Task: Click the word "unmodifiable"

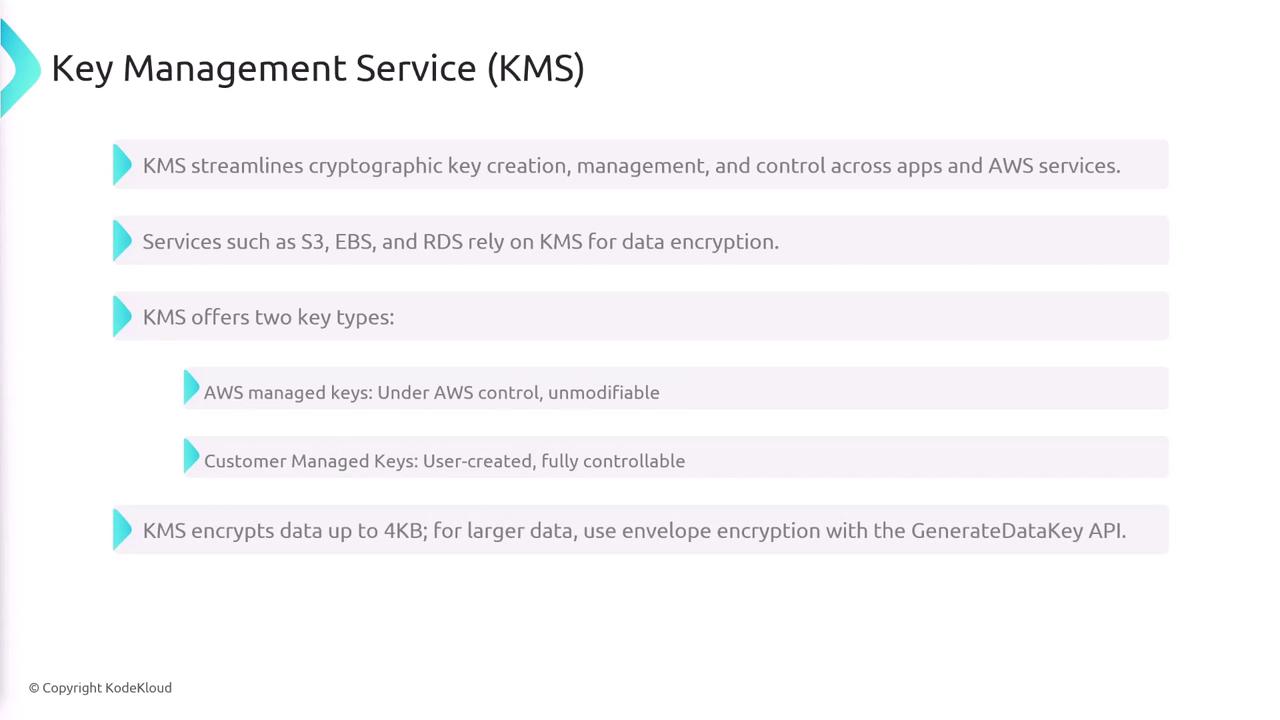Action: pyautogui.click(x=603, y=393)
